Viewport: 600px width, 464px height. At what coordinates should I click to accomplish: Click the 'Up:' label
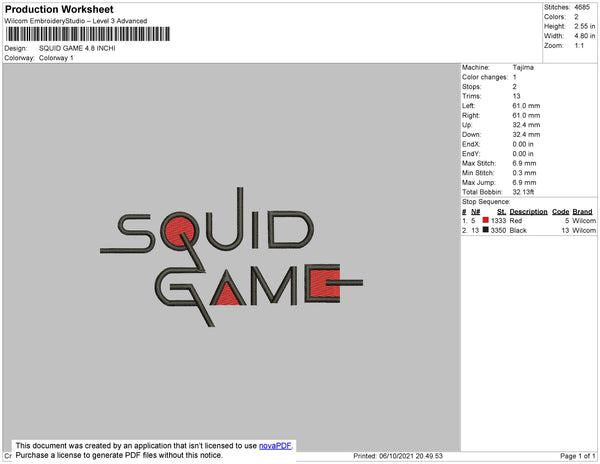pyautogui.click(x=467, y=125)
